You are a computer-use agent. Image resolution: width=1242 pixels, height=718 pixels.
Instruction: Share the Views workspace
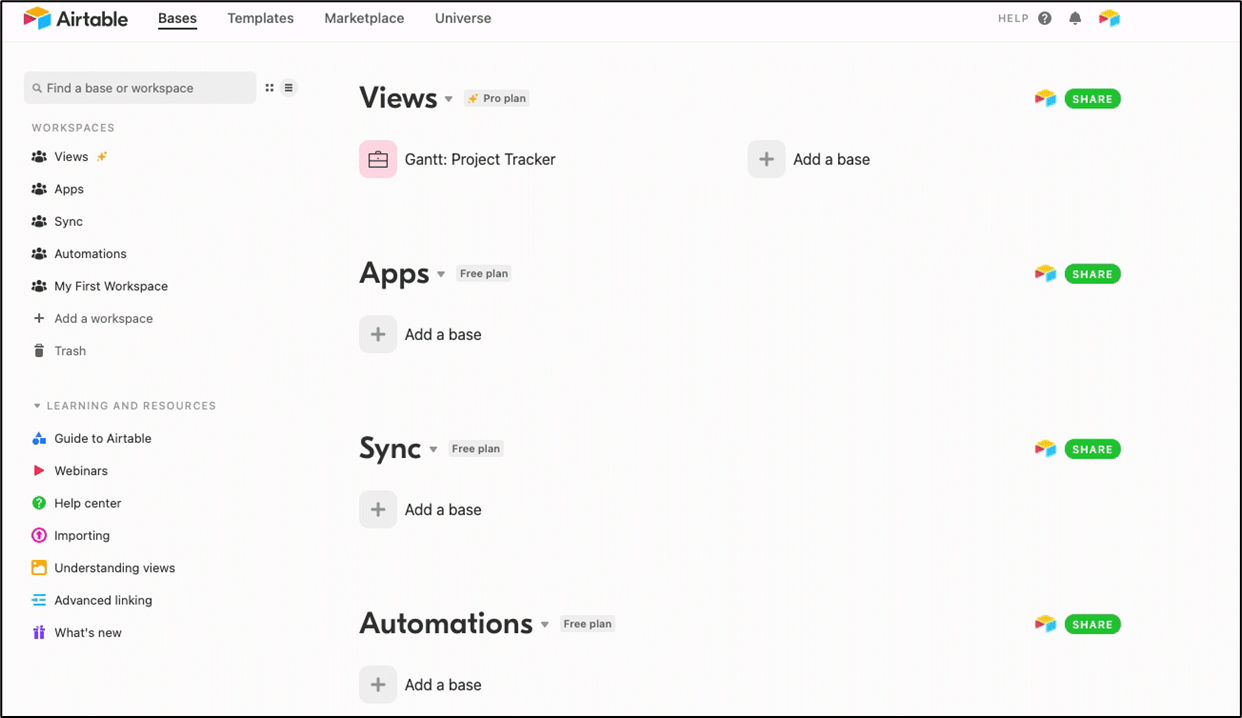[x=1092, y=99]
